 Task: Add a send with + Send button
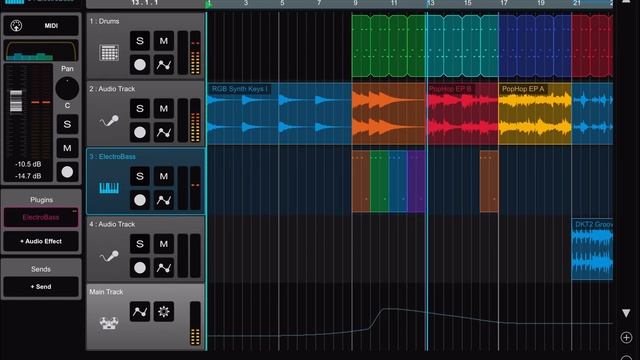[41, 287]
